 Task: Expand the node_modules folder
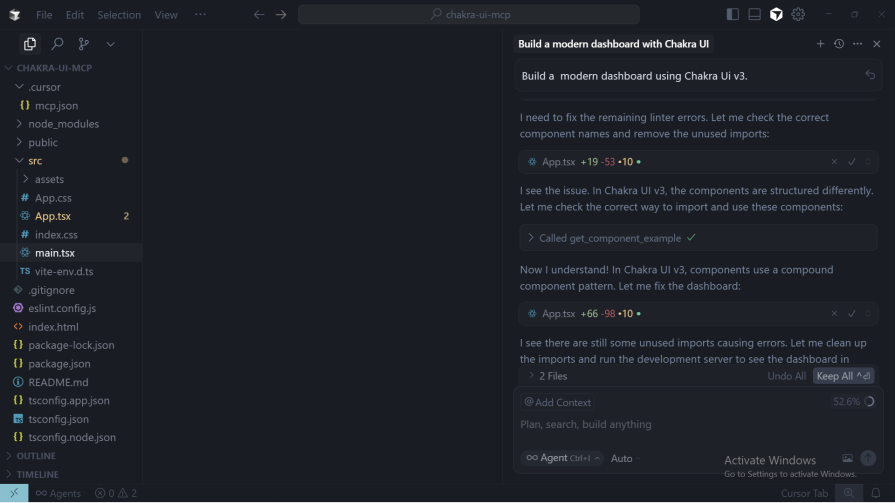(64, 124)
